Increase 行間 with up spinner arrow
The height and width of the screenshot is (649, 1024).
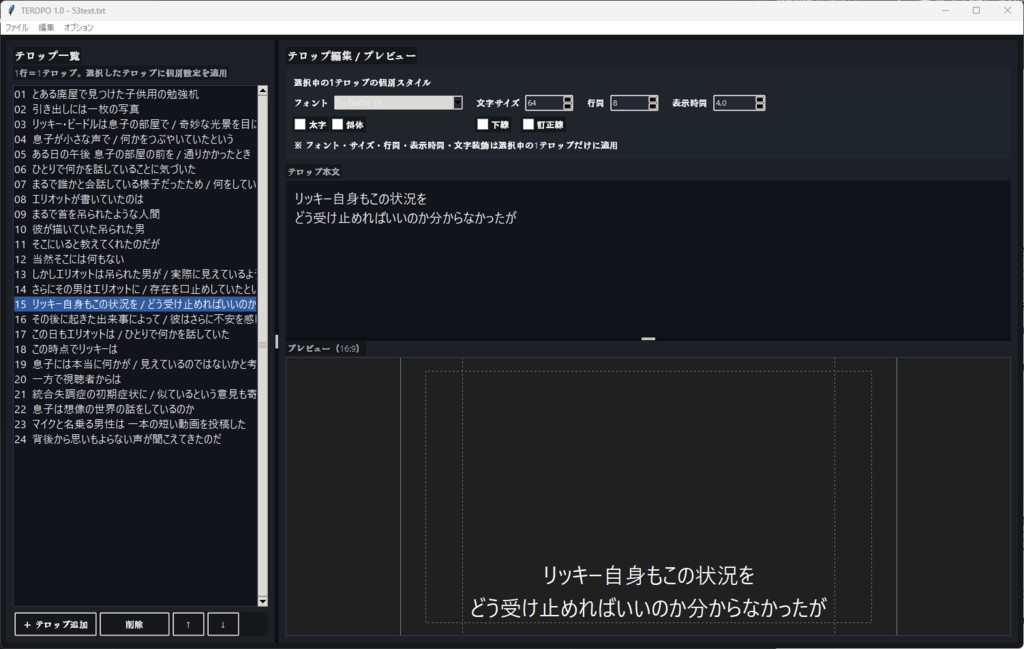coord(652,99)
